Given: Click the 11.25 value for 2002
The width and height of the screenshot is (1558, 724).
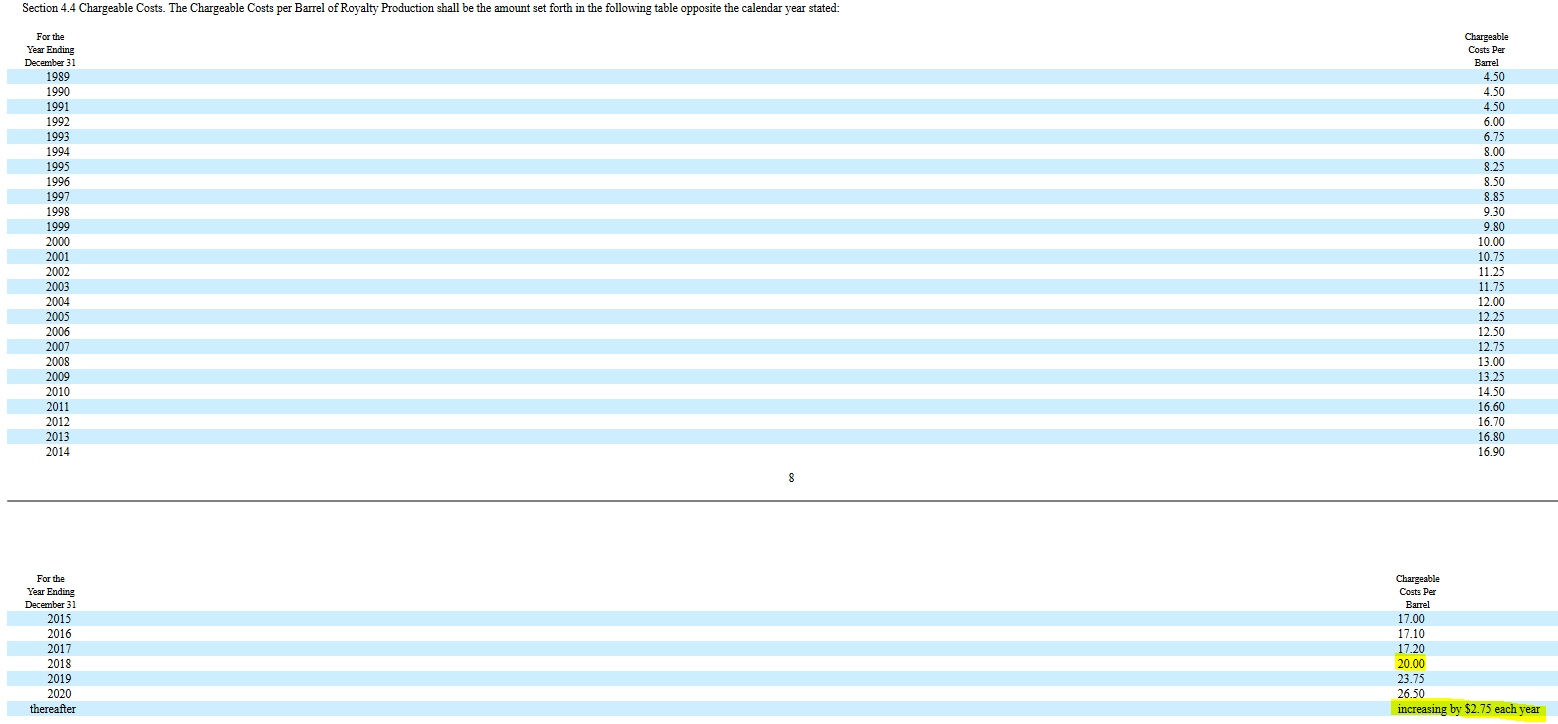Looking at the screenshot, I should click(x=1491, y=271).
